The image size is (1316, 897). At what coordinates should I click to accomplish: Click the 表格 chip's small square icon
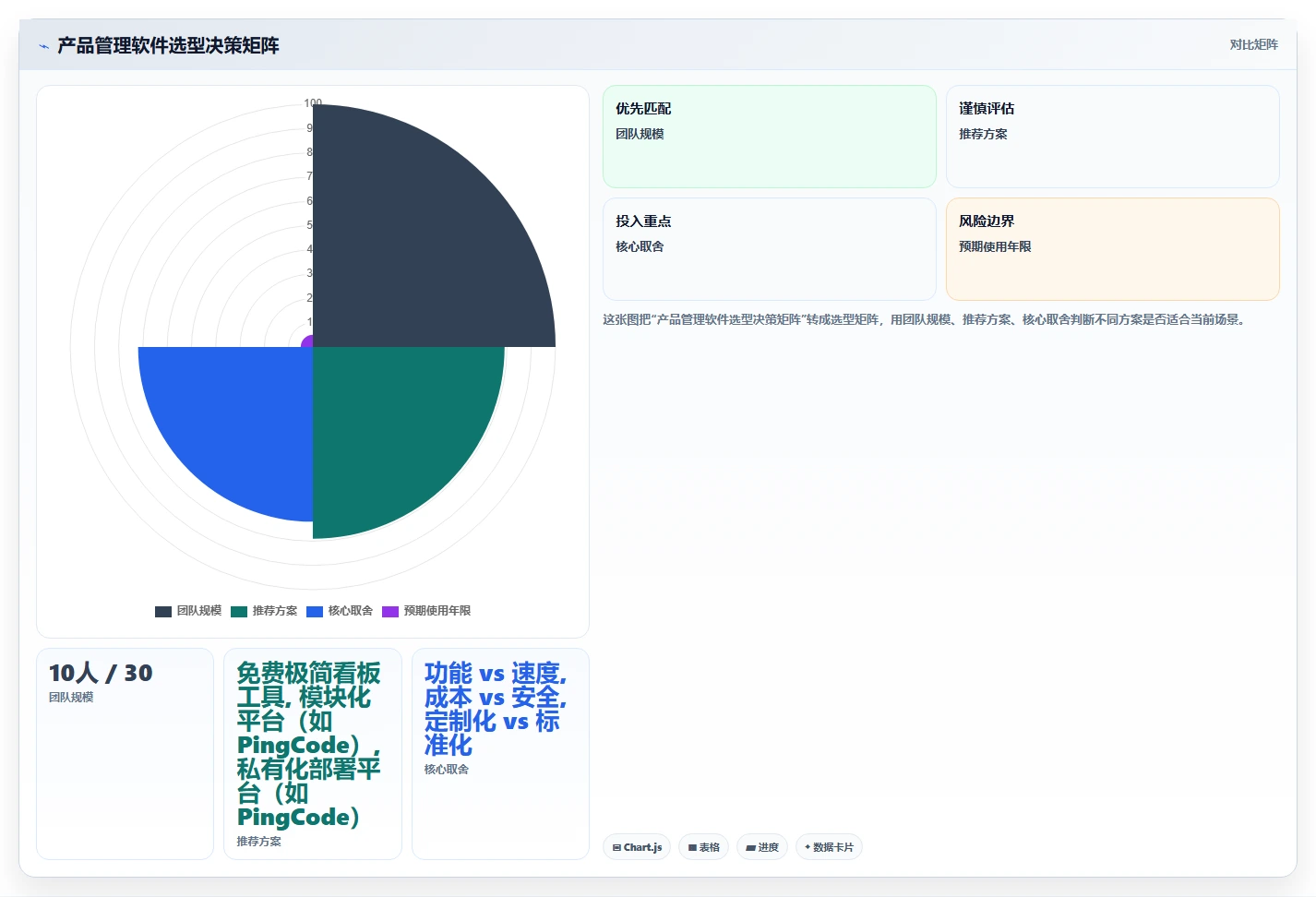point(692,847)
